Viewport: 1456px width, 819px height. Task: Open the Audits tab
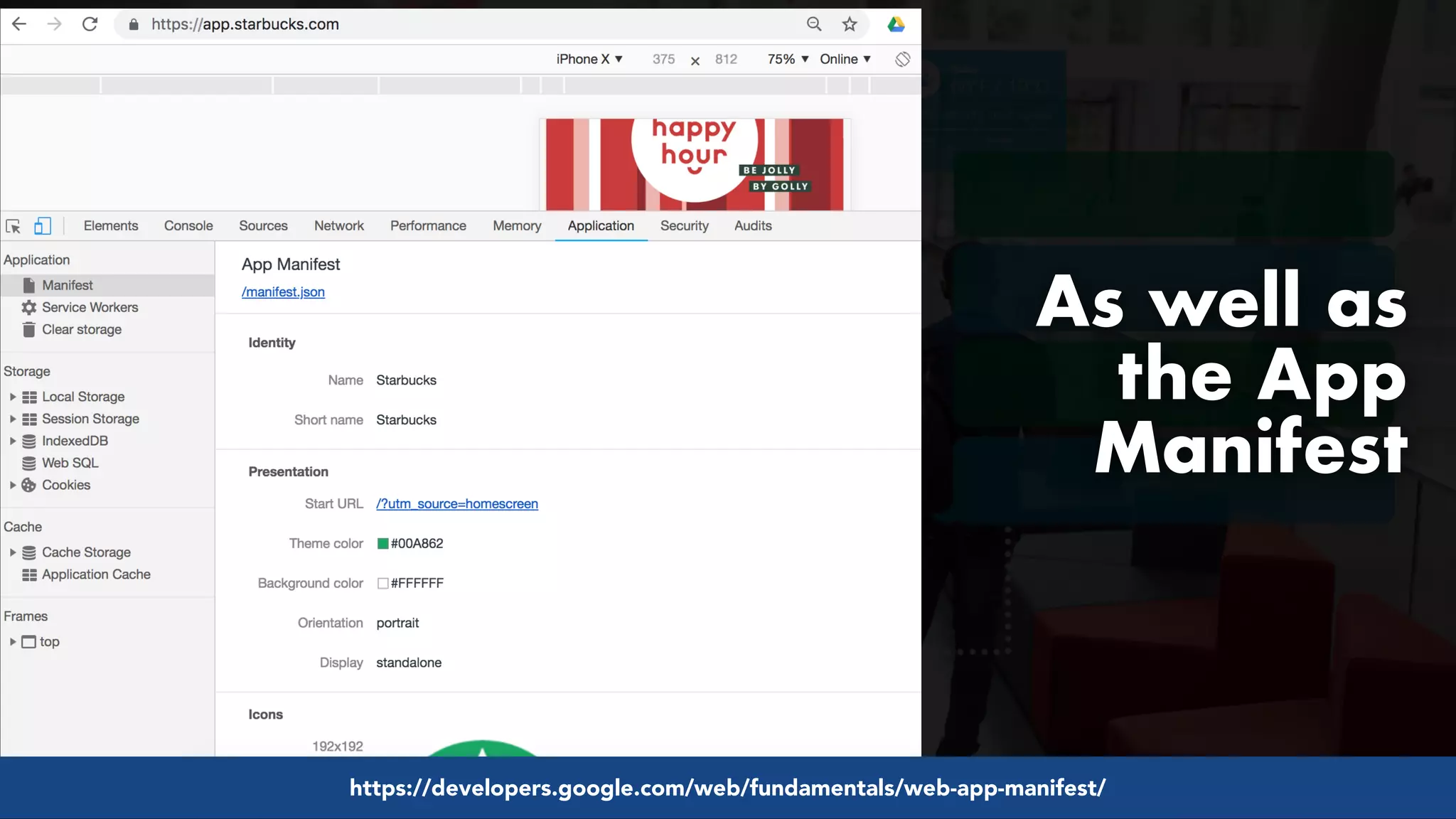[x=753, y=226]
